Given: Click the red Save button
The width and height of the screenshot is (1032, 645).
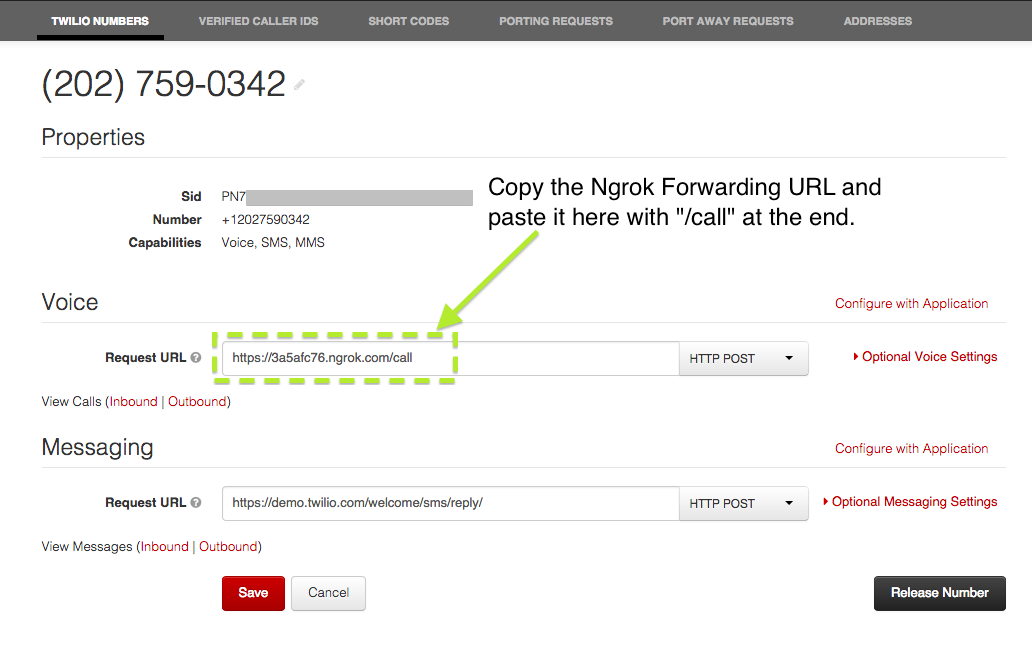Looking at the screenshot, I should (253, 593).
